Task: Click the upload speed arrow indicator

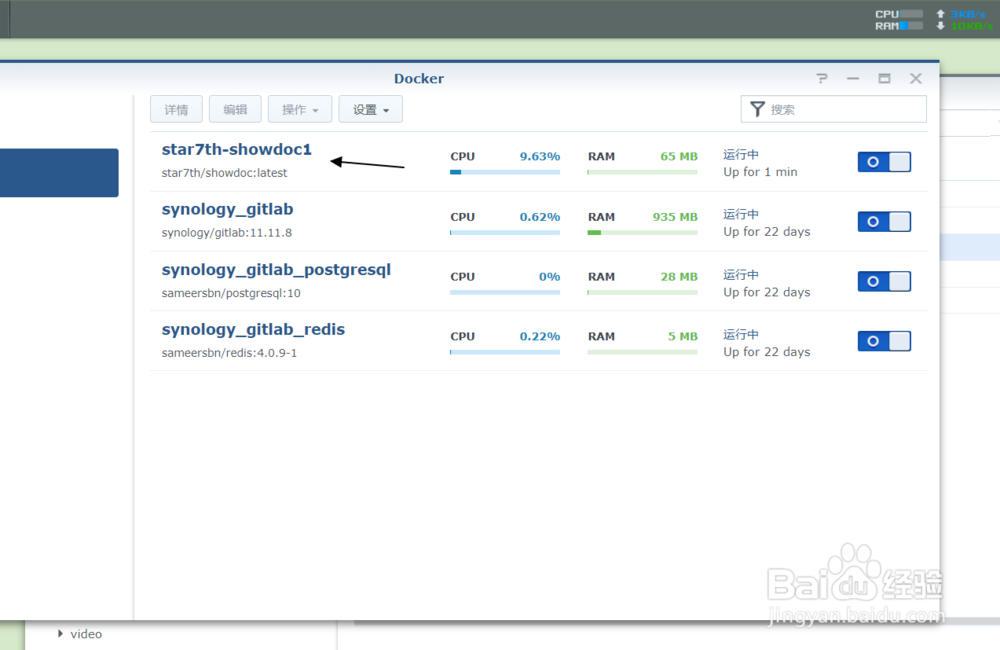Action: point(940,14)
